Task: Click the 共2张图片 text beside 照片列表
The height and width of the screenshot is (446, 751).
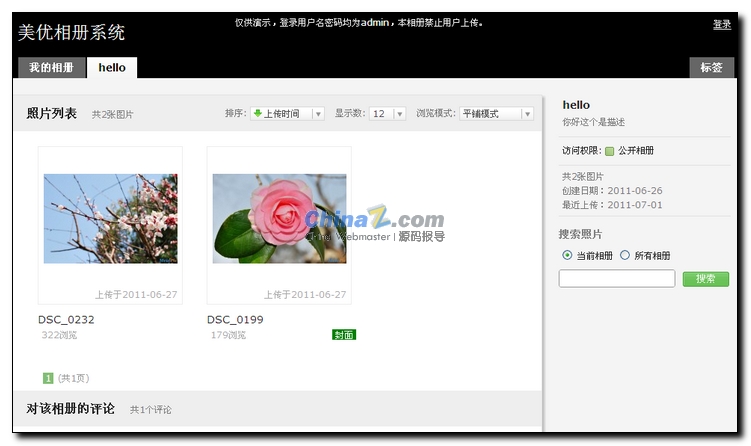Action: point(113,114)
